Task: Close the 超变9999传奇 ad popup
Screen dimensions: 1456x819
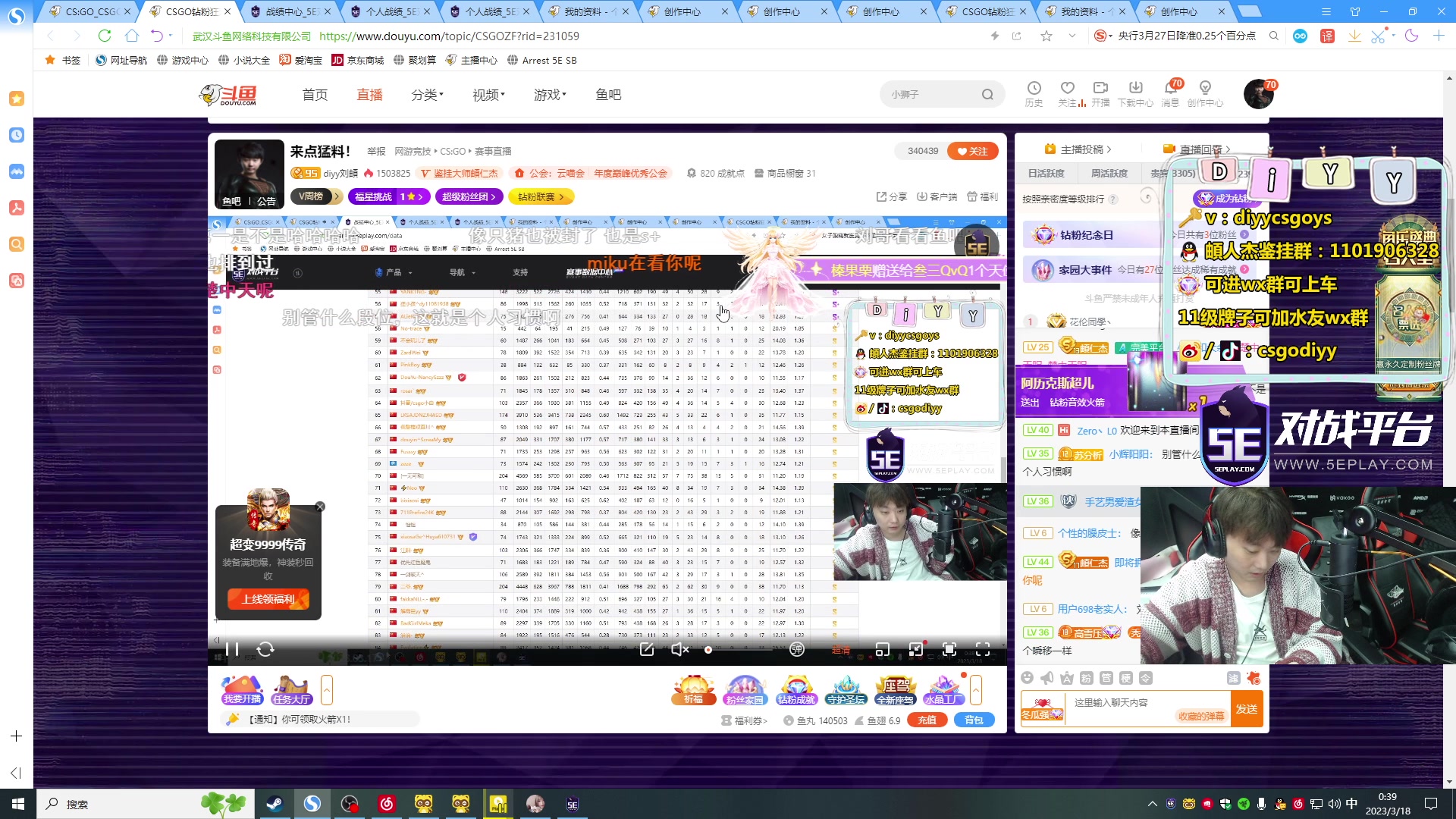Action: click(x=320, y=507)
